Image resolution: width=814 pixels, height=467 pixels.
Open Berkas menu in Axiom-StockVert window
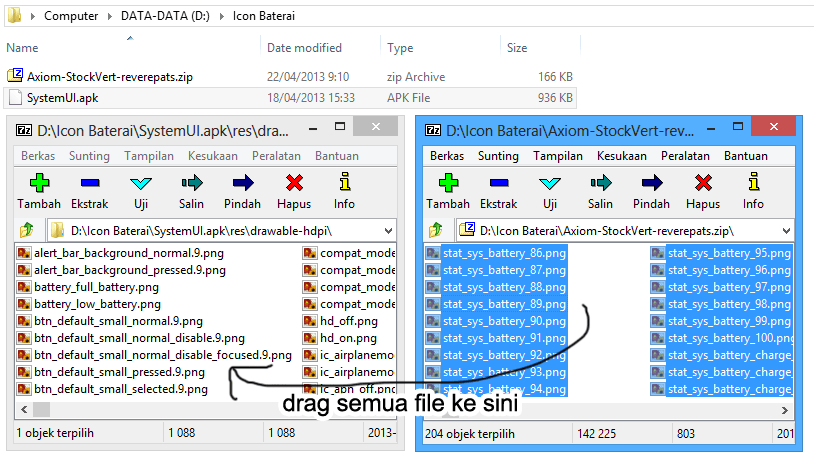pos(447,156)
